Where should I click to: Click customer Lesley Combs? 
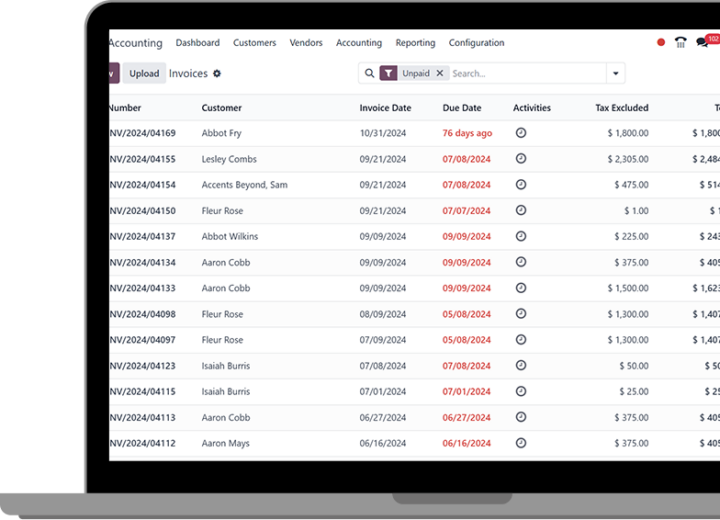tap(229, 159)
